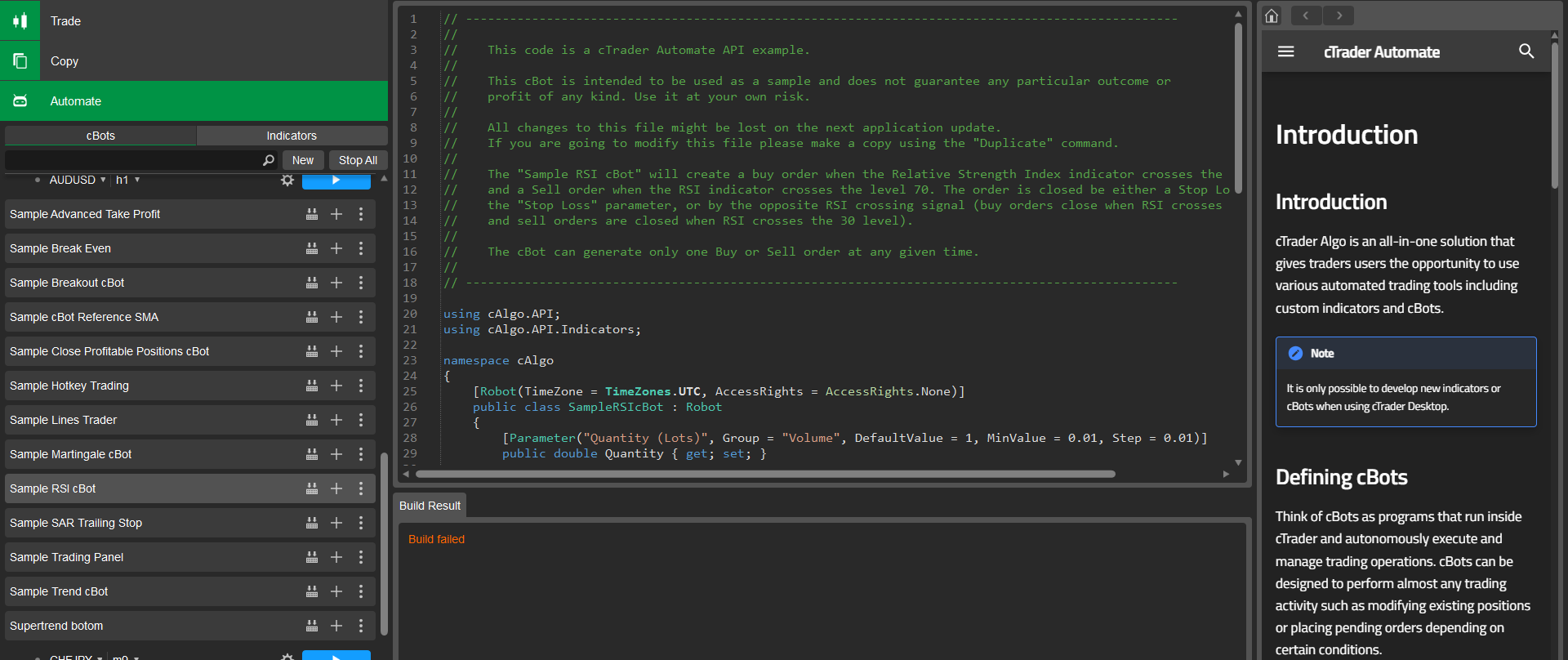
Task: Go forward in help browser
Action: 1339,16
